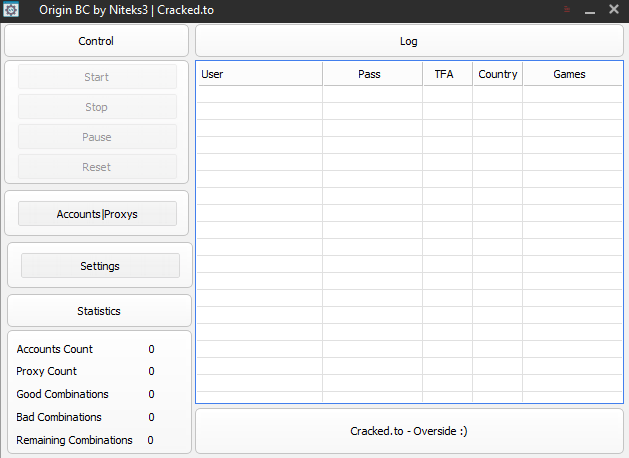Click the Good Combinations value 0
The height and width of the screenshot is (458, 629).
(x=151, y=394)
